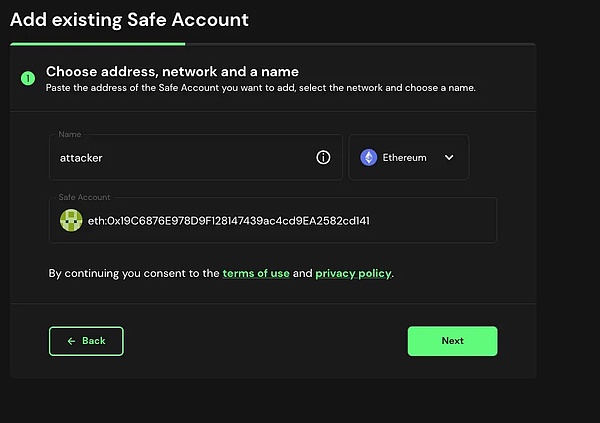Click the 'By continuing you consent' text
600x423 pixels.
[134, 273]
